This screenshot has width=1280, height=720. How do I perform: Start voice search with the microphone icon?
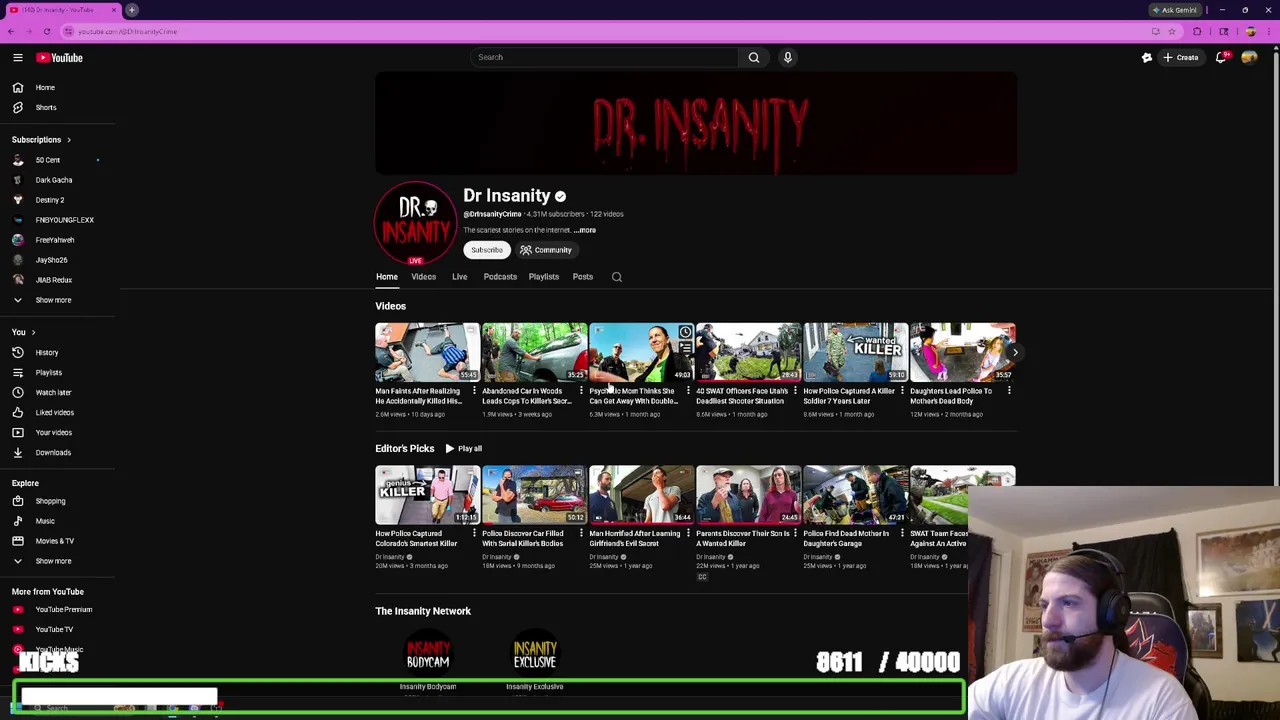click(x=788, y=57)
